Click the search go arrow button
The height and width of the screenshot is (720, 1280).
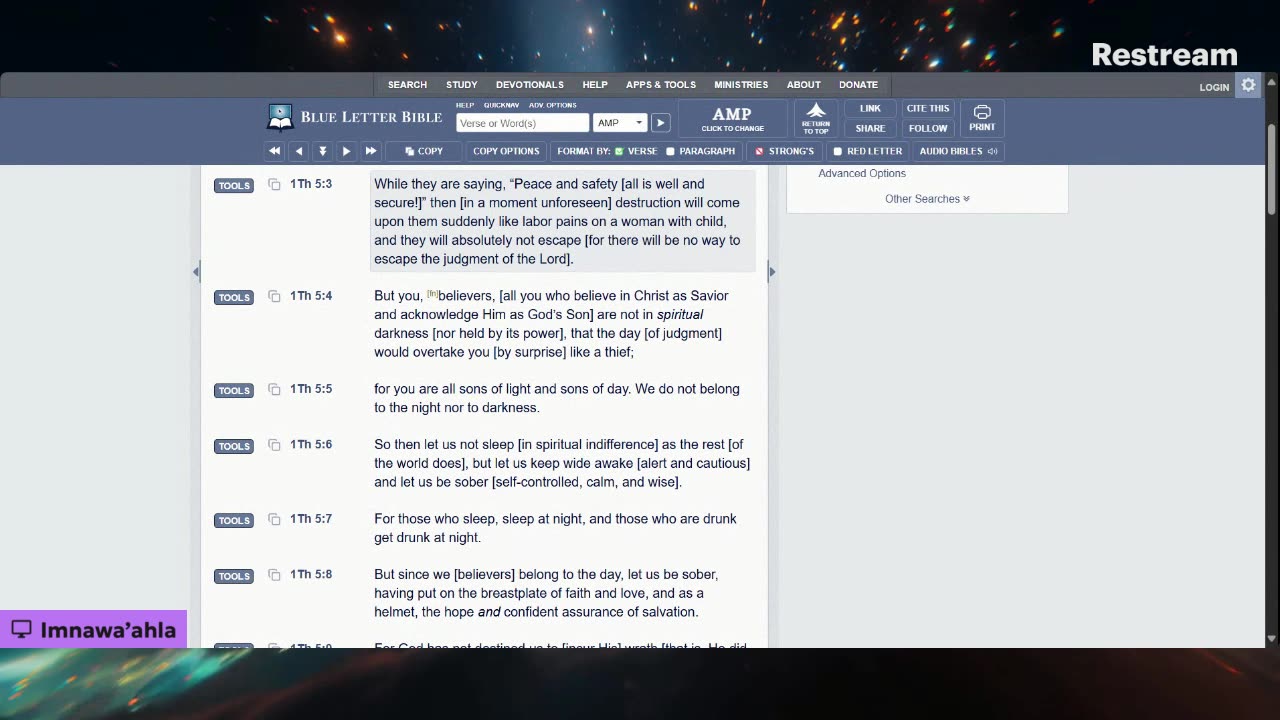click(x=660, y=123)
